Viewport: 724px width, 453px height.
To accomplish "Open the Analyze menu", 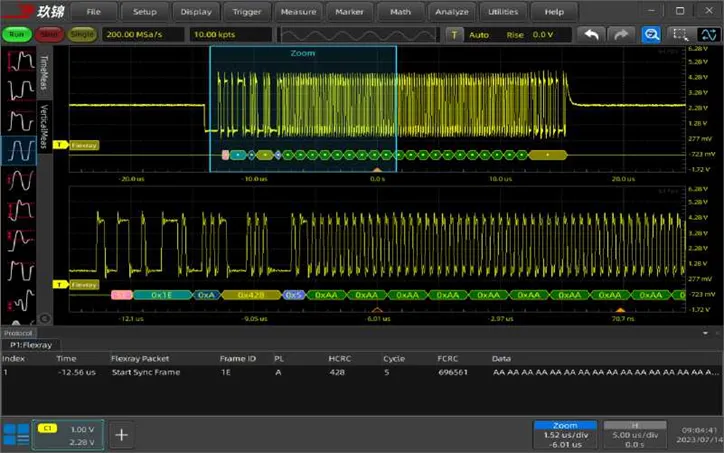I will point(450,12).
